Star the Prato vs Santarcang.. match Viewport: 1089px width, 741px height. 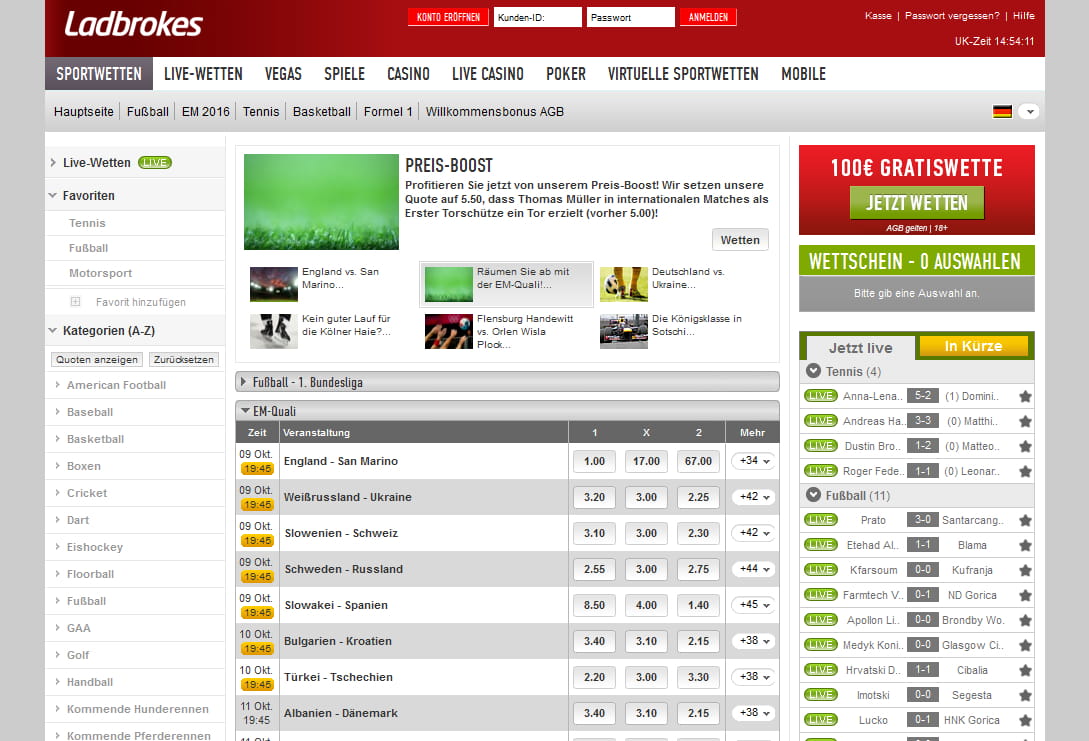(x=1025, y=520)
